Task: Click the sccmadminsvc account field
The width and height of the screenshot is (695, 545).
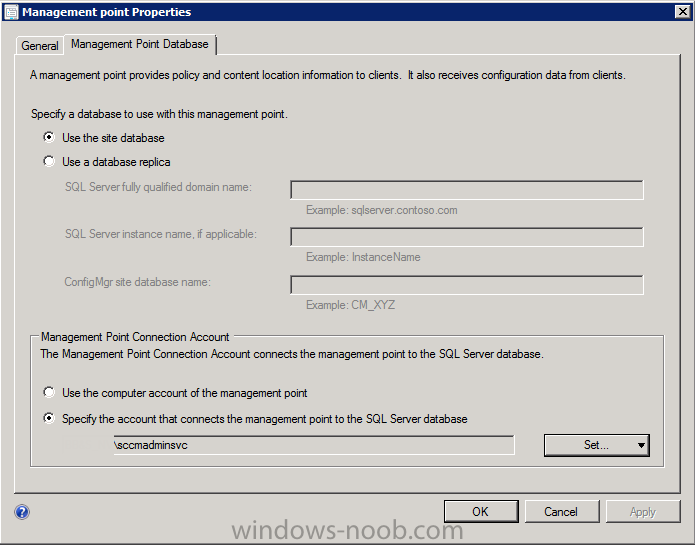Action: pyautogui.click(x=313, y=445)
